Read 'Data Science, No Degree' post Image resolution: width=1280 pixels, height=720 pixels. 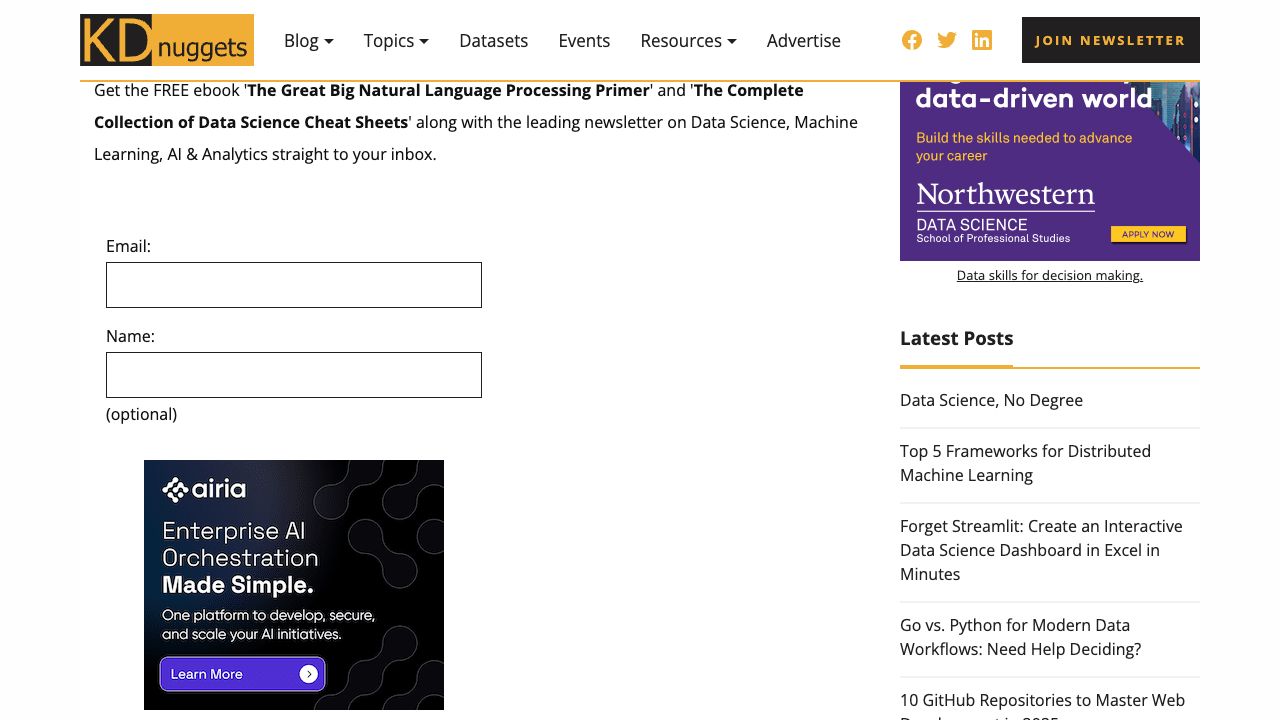[x=991, y=400]
